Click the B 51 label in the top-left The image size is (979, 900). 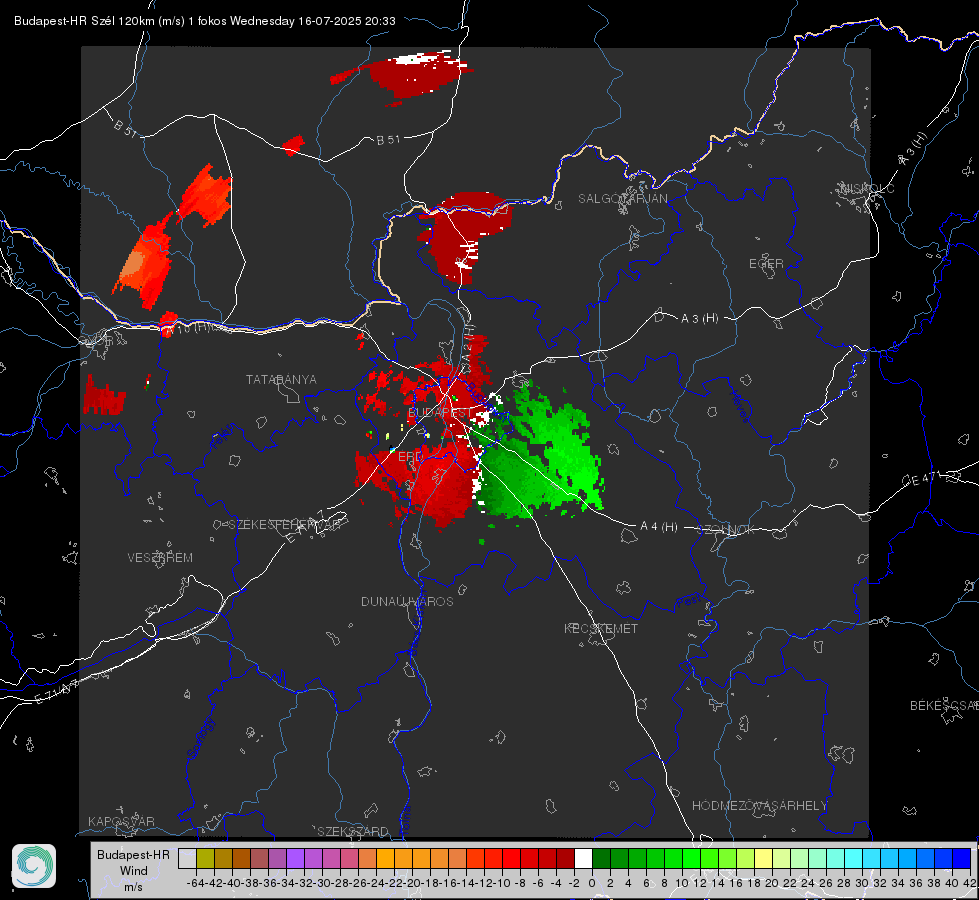pos(125,128)
